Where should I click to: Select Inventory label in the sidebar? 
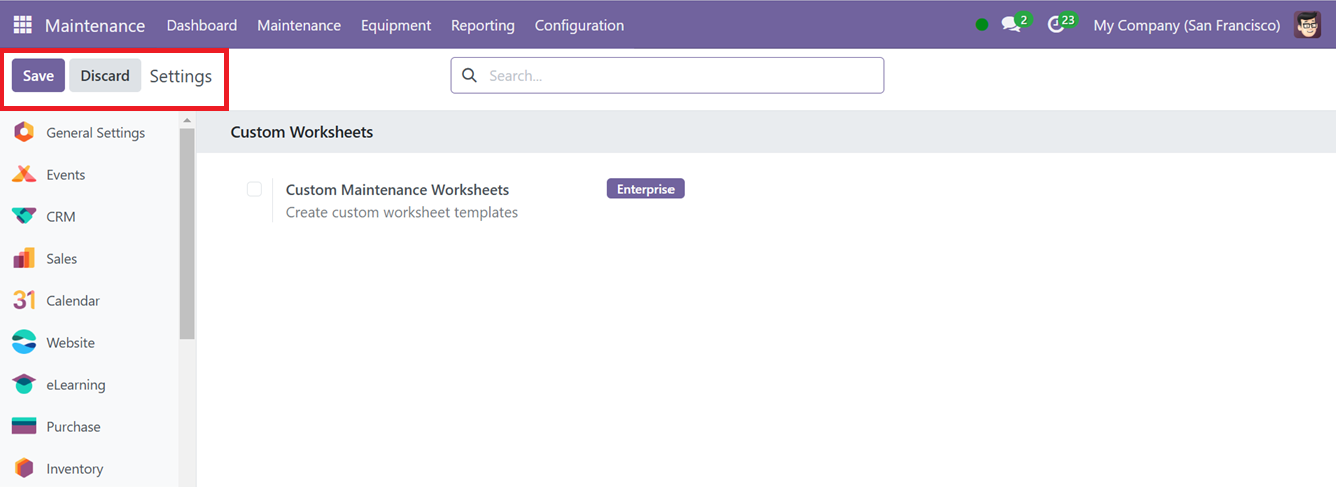[x=75, y=468]
